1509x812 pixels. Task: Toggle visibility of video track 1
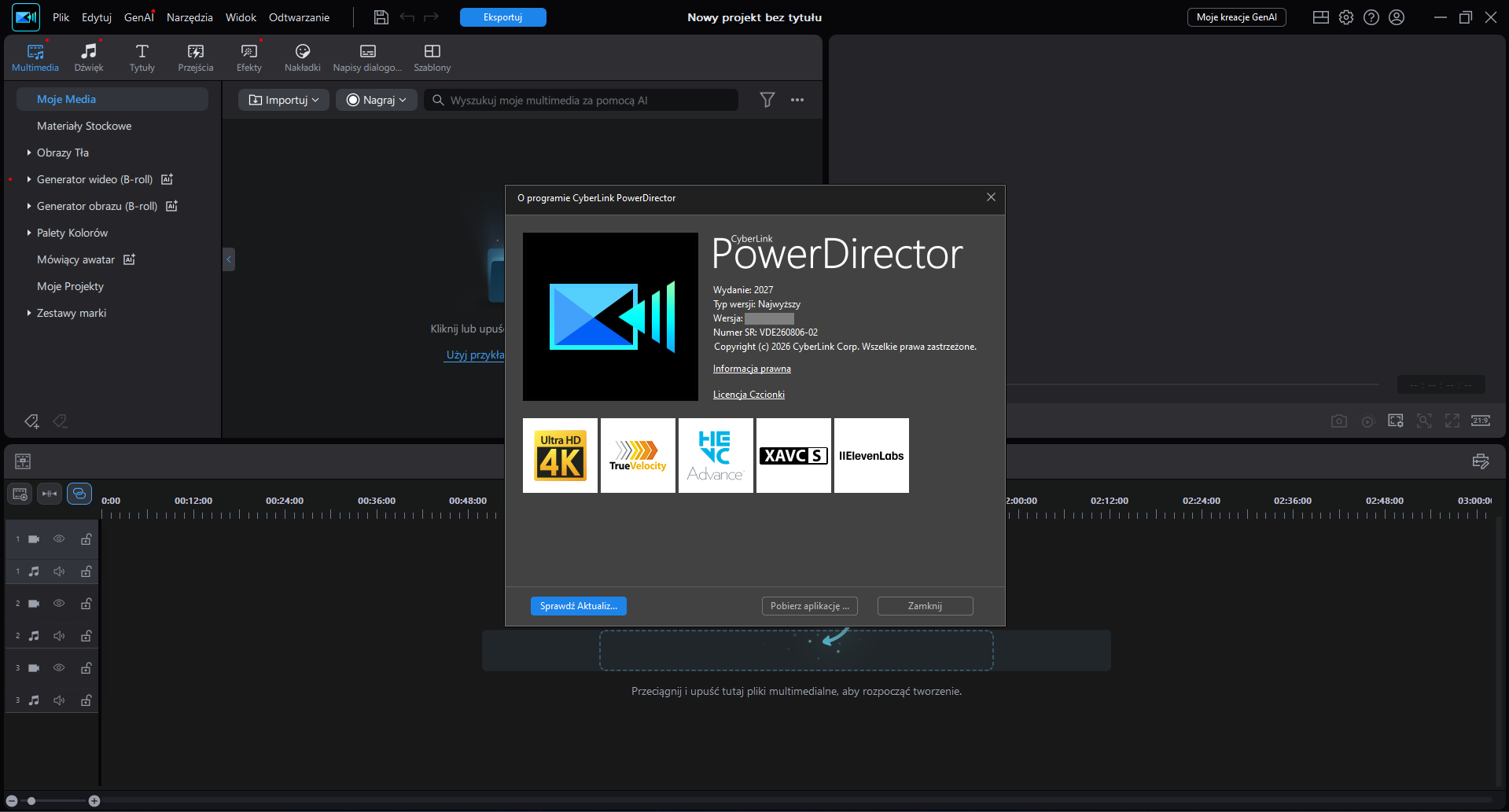pos(59,539)
